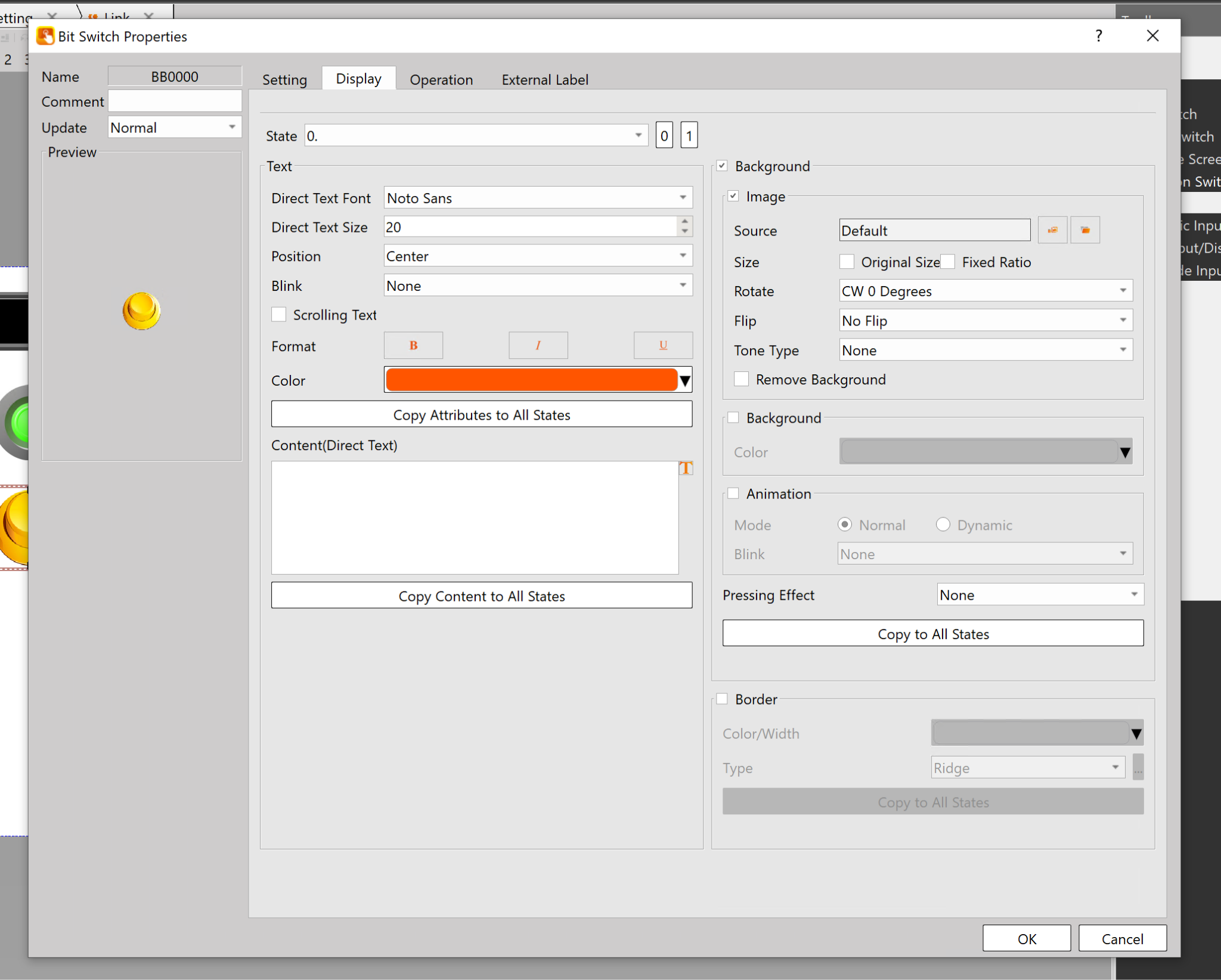Screen dimensions: 1221x980
Task: Open the External Label tab
Action: coord(544,79)
